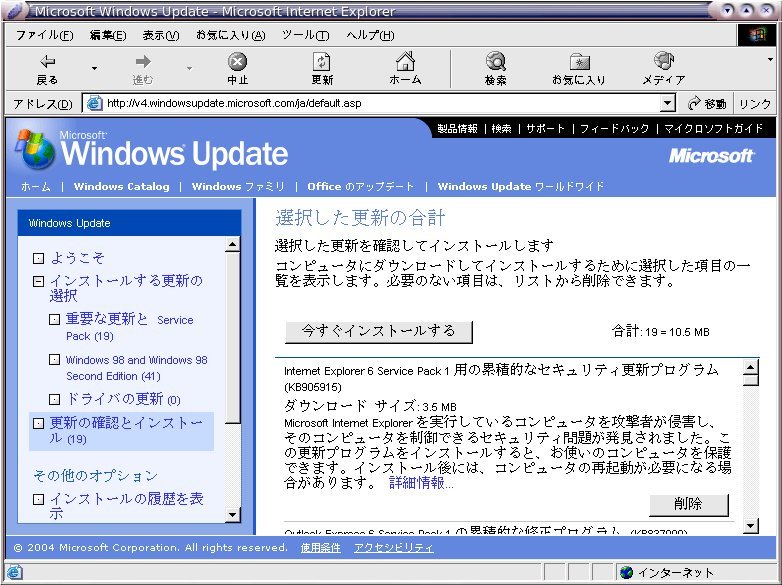782x585 pixels.
Task: Click Office のアップデート link
Action: point(361,187)
